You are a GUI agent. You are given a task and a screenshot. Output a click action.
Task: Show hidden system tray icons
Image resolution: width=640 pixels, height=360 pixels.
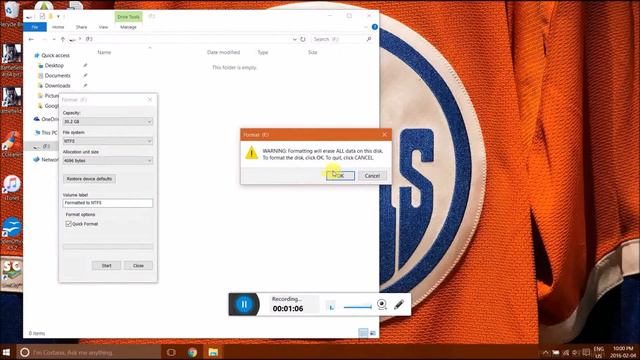545,353
